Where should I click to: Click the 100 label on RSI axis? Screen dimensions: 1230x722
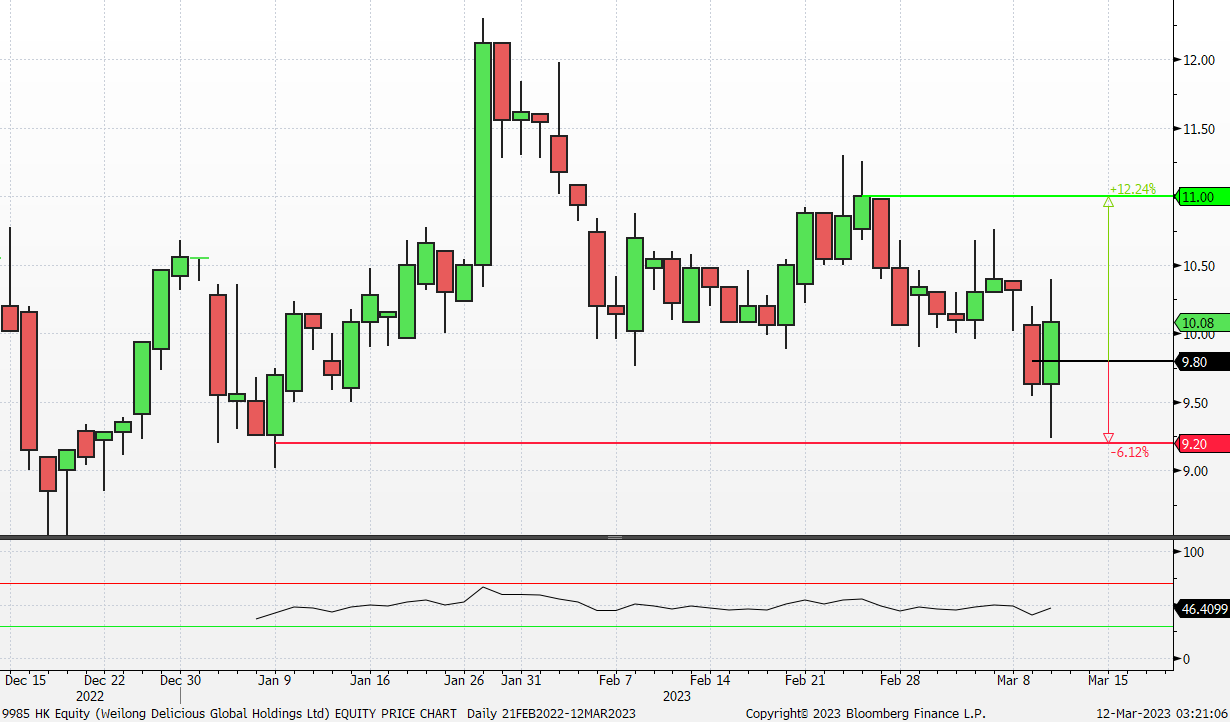click(1193, 552)
